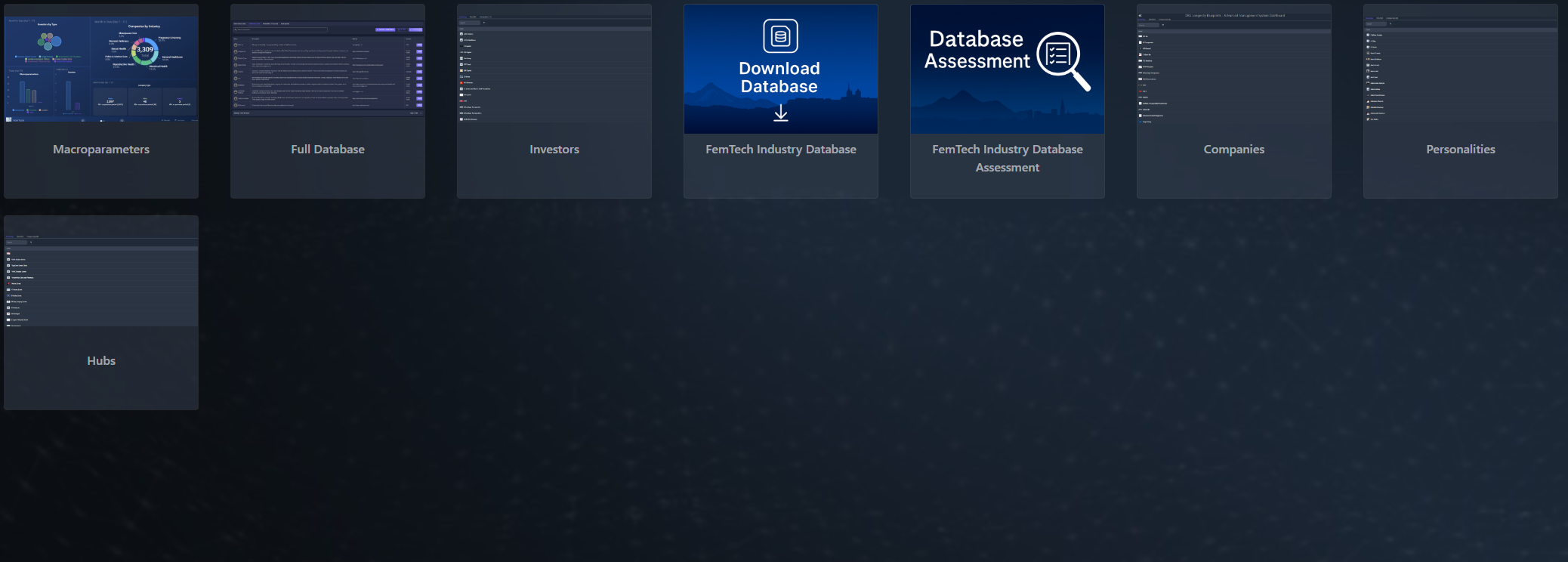Image resolution: width=1568 pixels, height=562 pixels.
Task: Click the Companies card title
Action: point(1234,150)
